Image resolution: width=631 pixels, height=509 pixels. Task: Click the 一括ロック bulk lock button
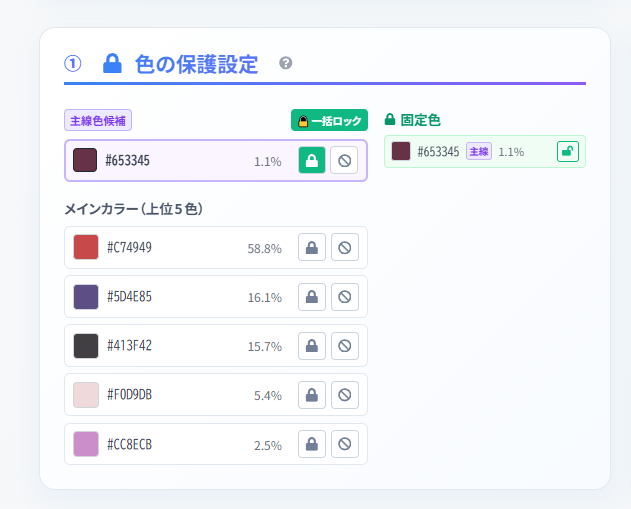329,120
